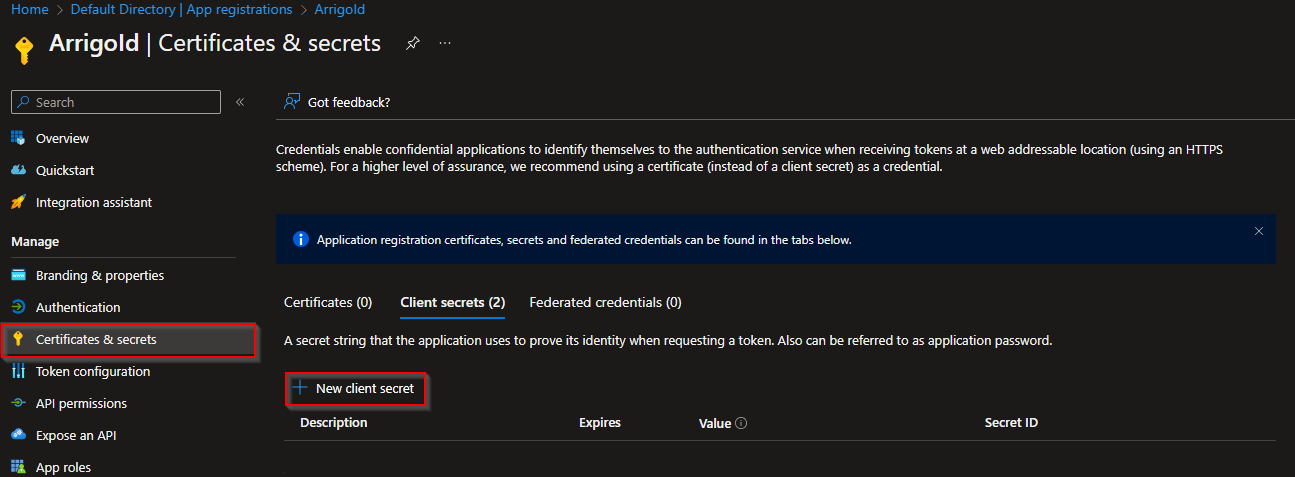Collapse the sidebar with double chevron
Image resolution: width=1295 pixels, height=477 pixels.
(x=240, y=102)
